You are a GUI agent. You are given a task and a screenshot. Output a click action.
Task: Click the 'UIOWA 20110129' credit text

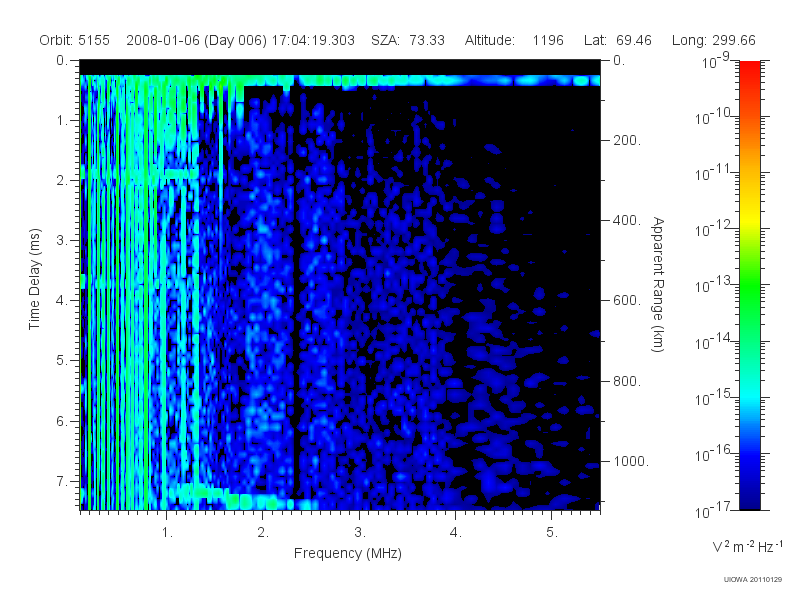753,579
